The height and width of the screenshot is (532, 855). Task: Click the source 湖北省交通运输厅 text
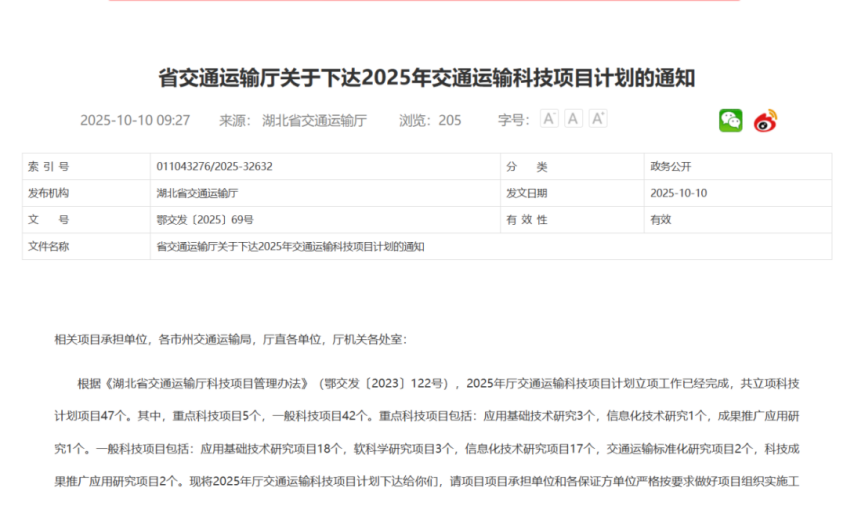pyautogui.click(x=314, y=120)
